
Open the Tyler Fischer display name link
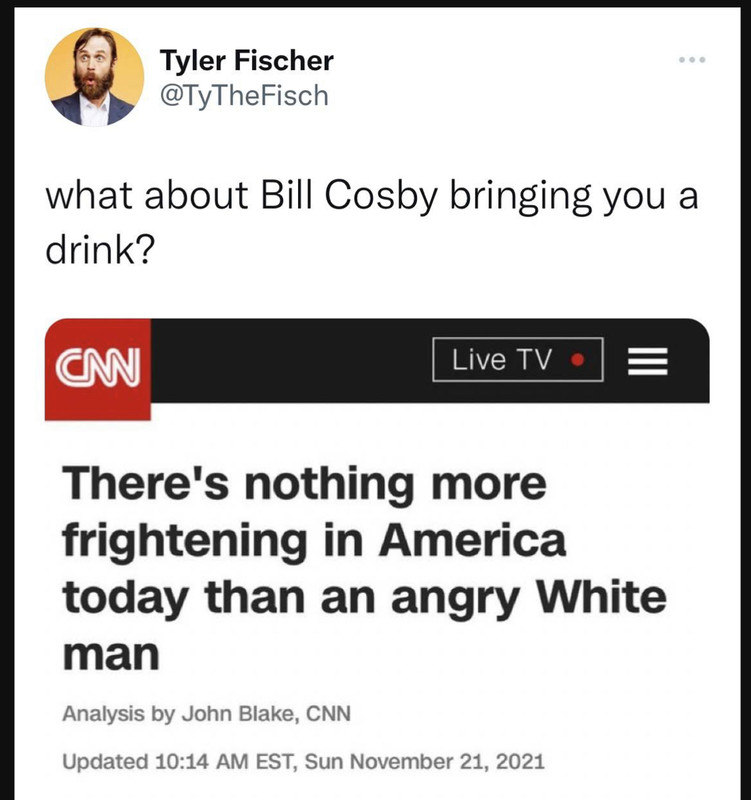click(246, 61)
